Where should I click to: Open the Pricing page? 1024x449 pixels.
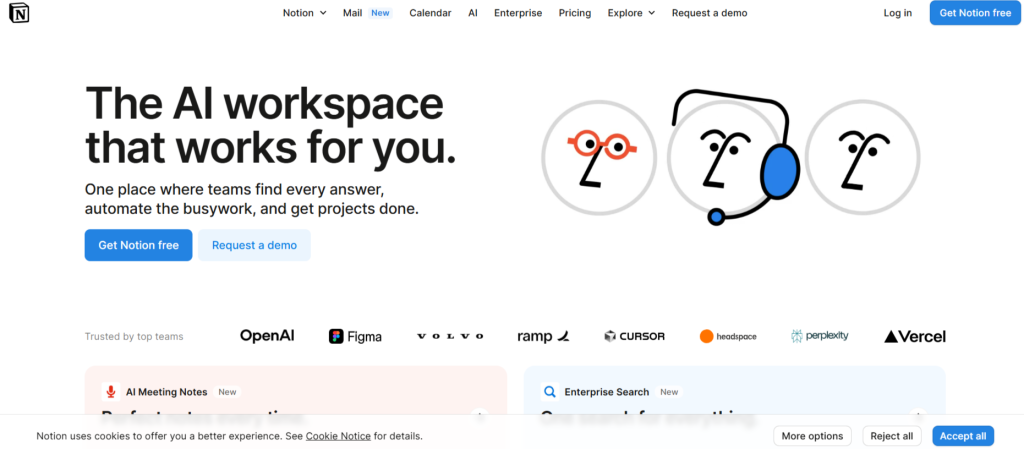(575, 13)
